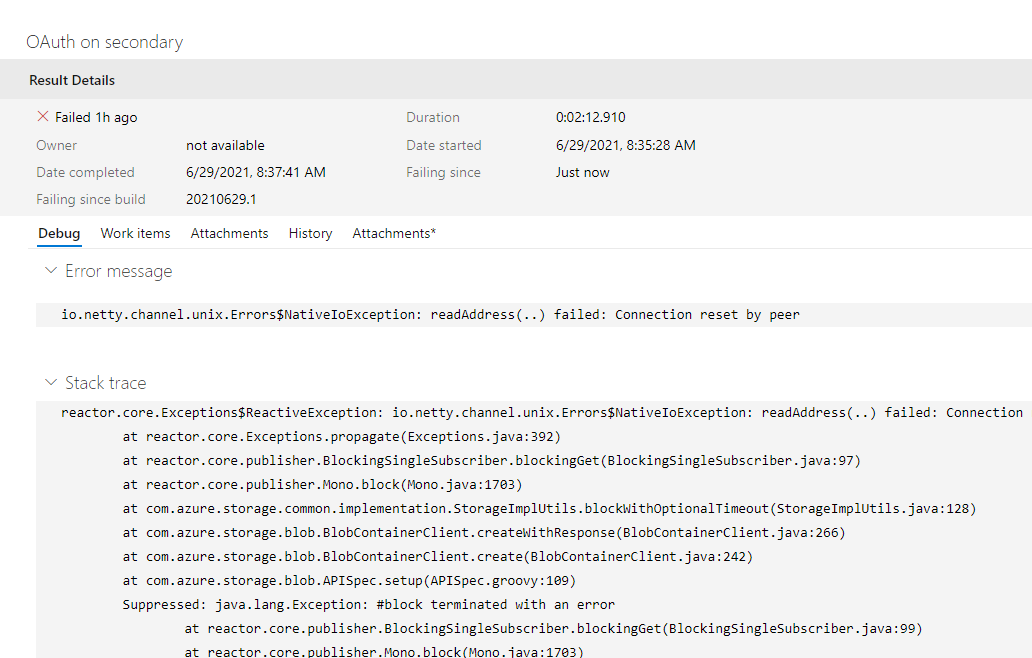The width and height of the screenshot is (1032, 658).
Task: Click the red failed X icon
Action: point(43,116)
